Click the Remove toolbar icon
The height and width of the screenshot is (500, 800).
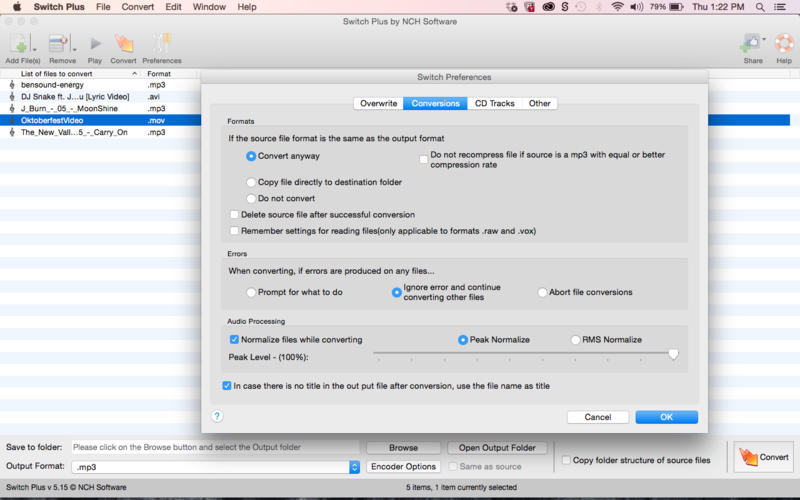pyautogui.click(x=59, y=44)
